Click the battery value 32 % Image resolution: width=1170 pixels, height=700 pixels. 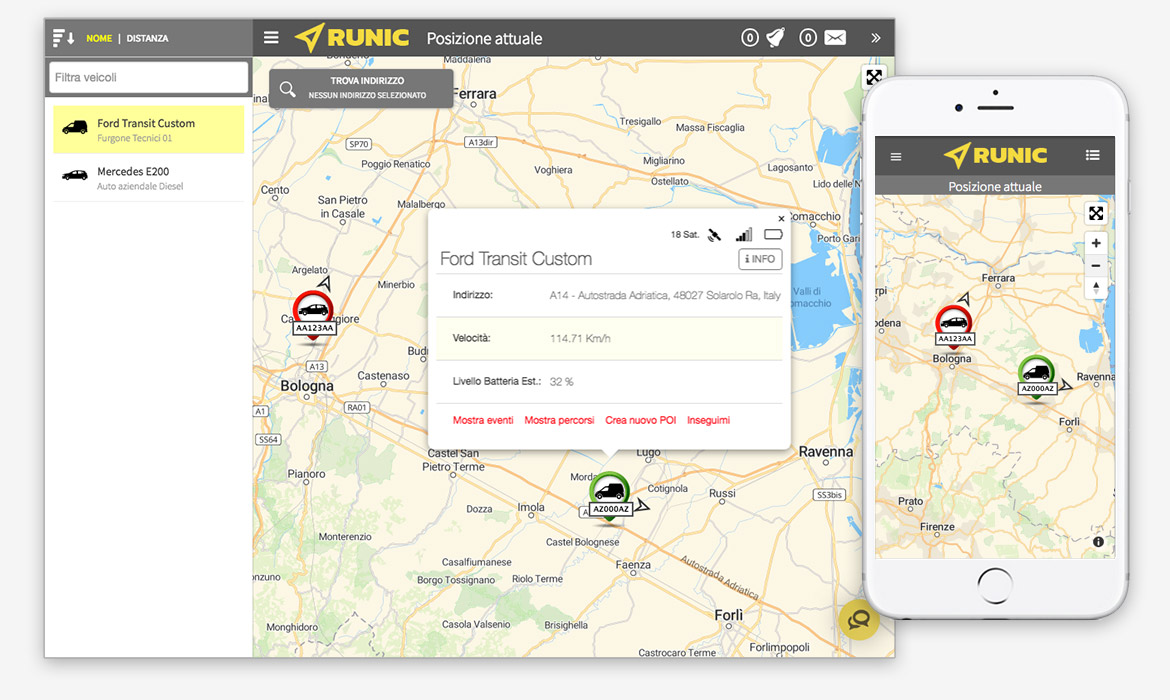point(561,382)
